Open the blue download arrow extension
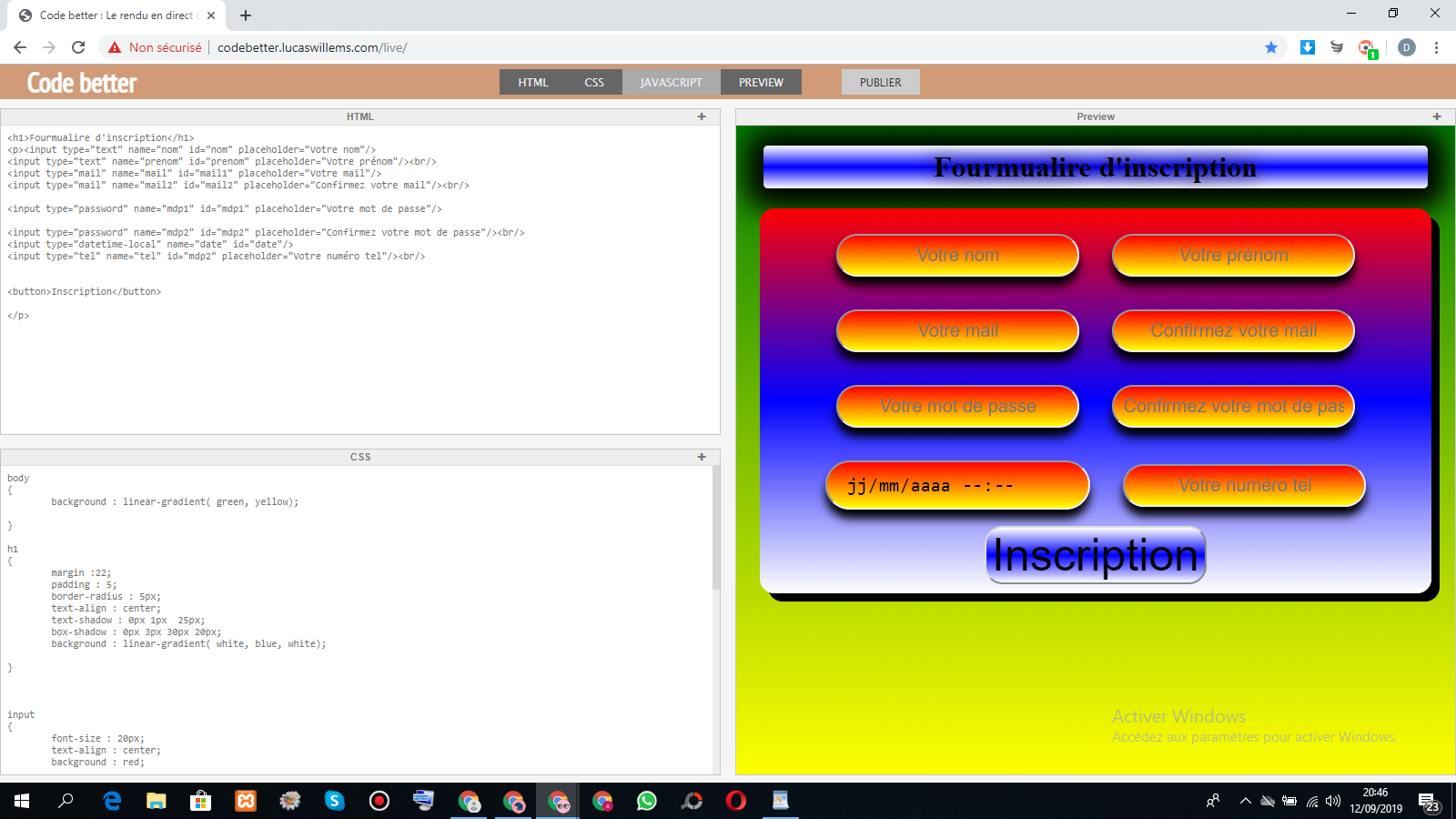 pos(1308,47)
